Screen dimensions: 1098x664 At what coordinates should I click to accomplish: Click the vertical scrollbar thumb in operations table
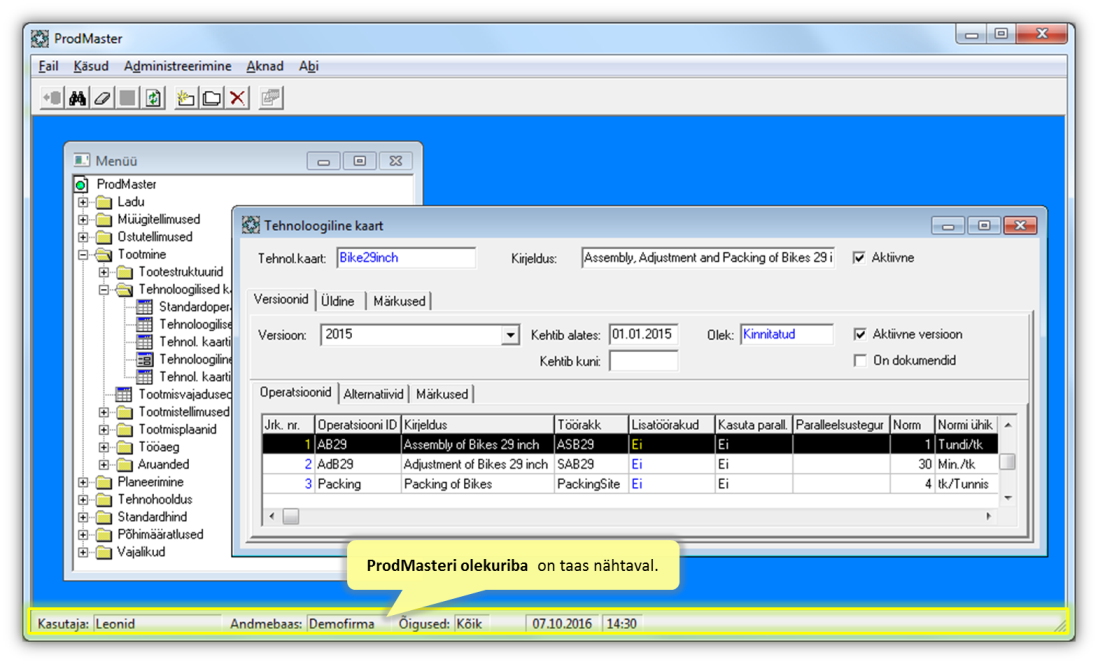(x=1008, y=462)
